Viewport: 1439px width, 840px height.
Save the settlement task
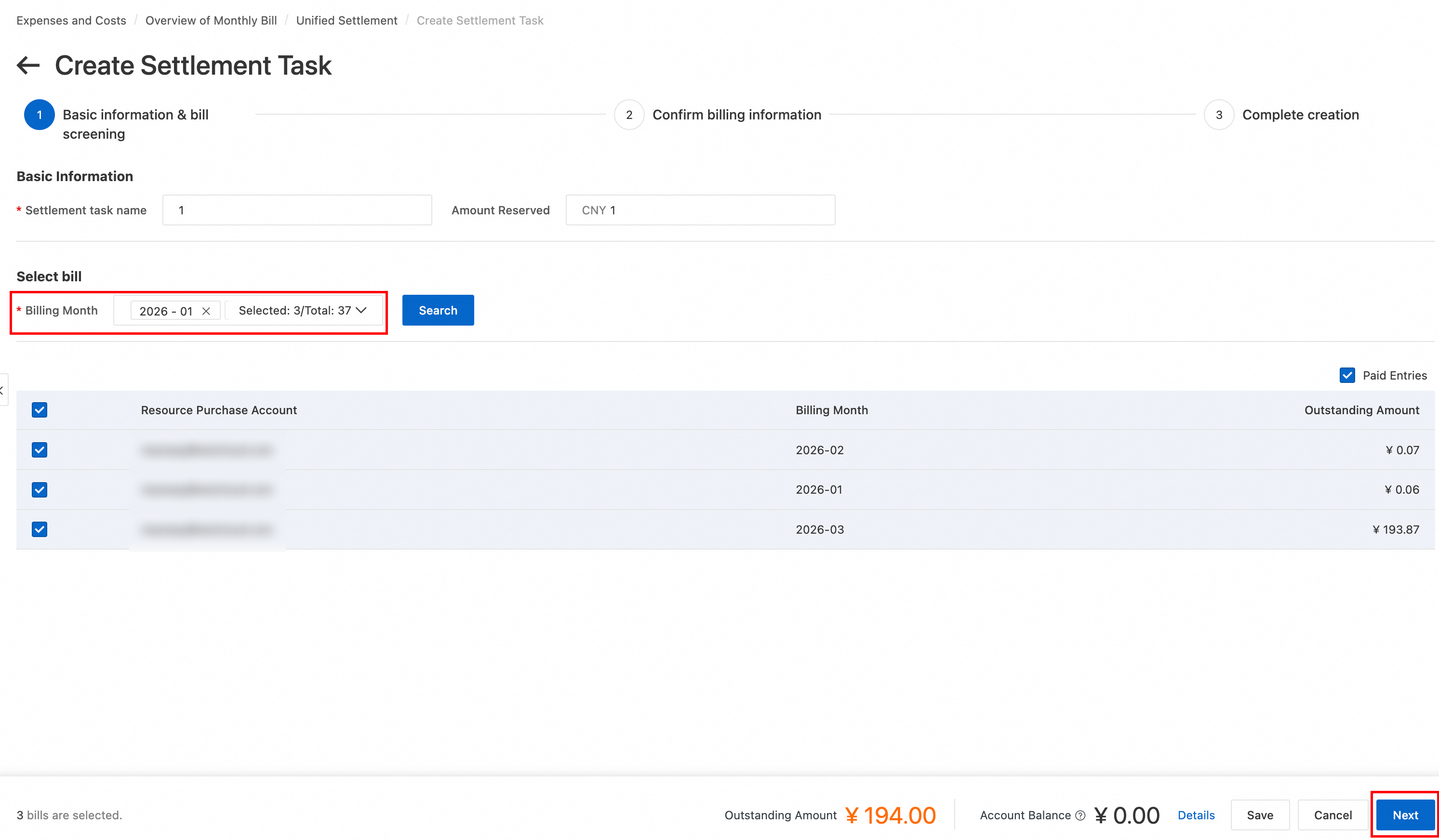point(1260,815)
